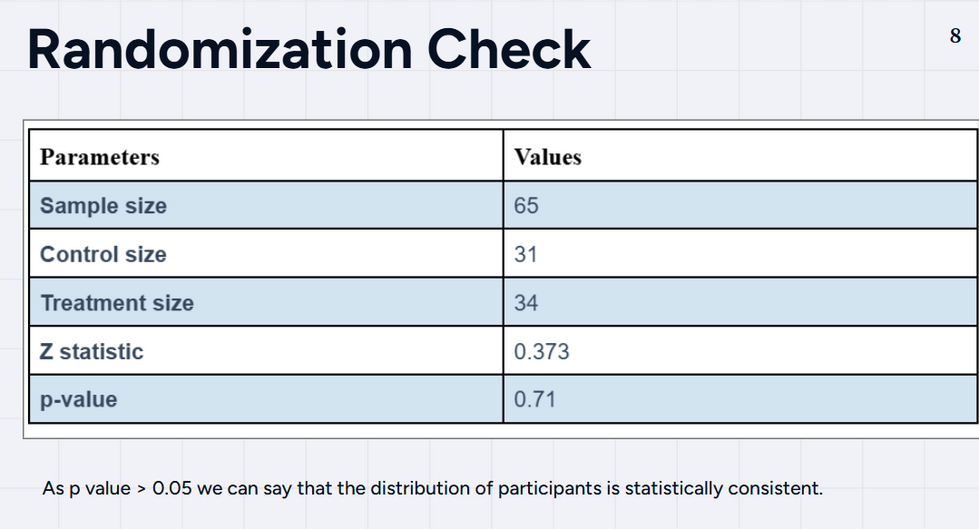Select the Values header cell
The image size is (979, 529).
740,156
